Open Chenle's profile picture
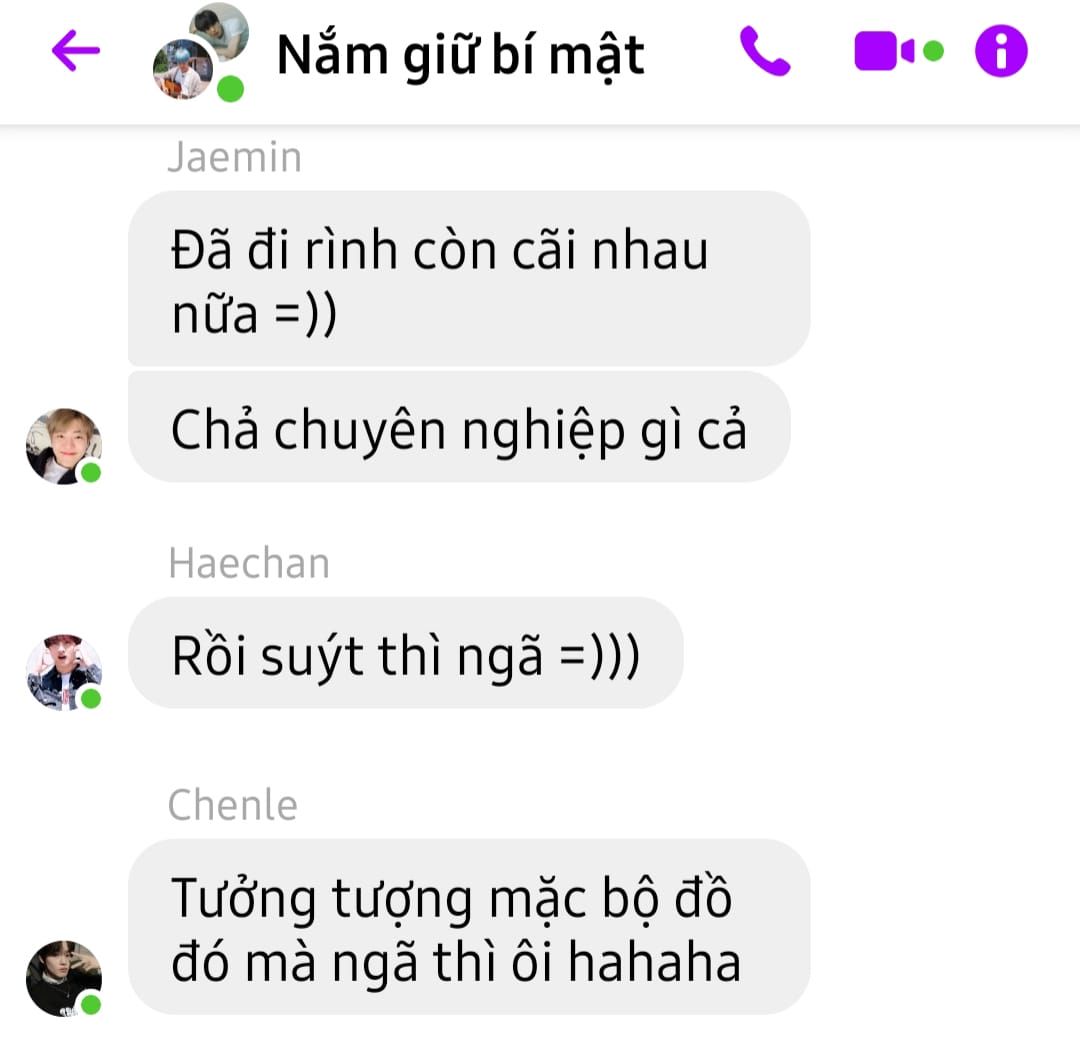This screenshot has height=1037, width=1080. [63, 978]
